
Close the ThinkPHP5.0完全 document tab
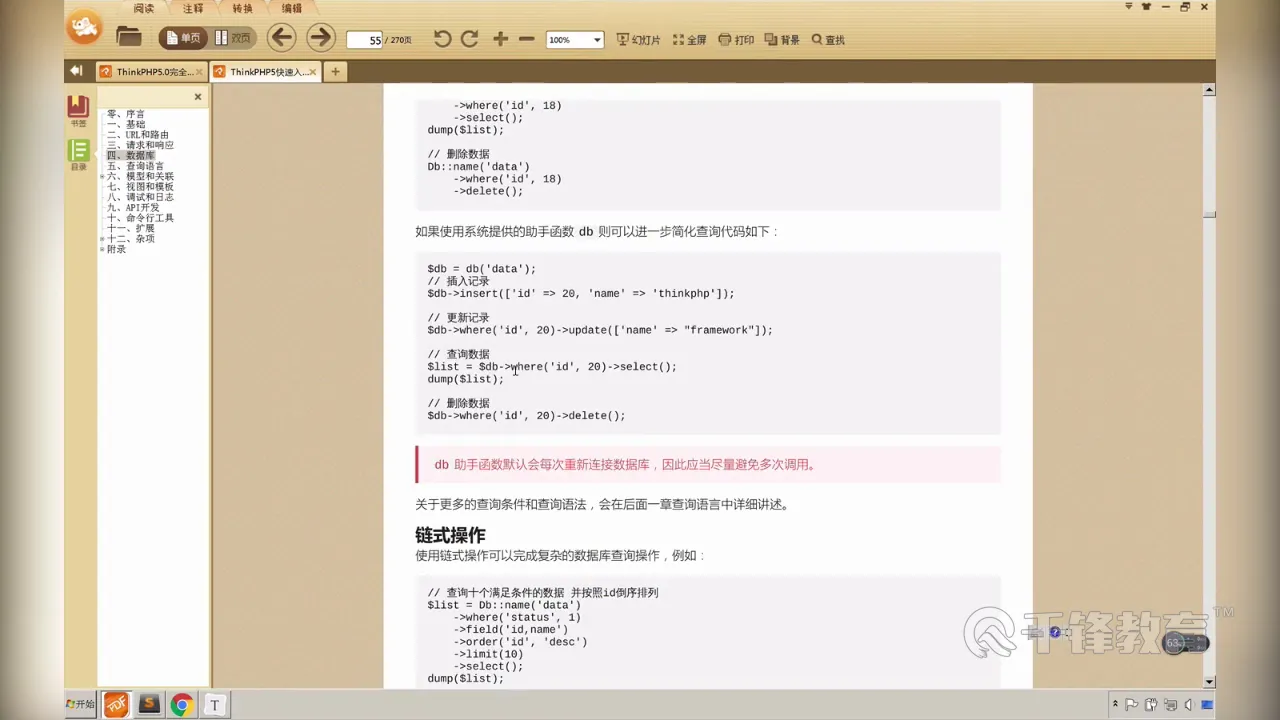point(199,72)
